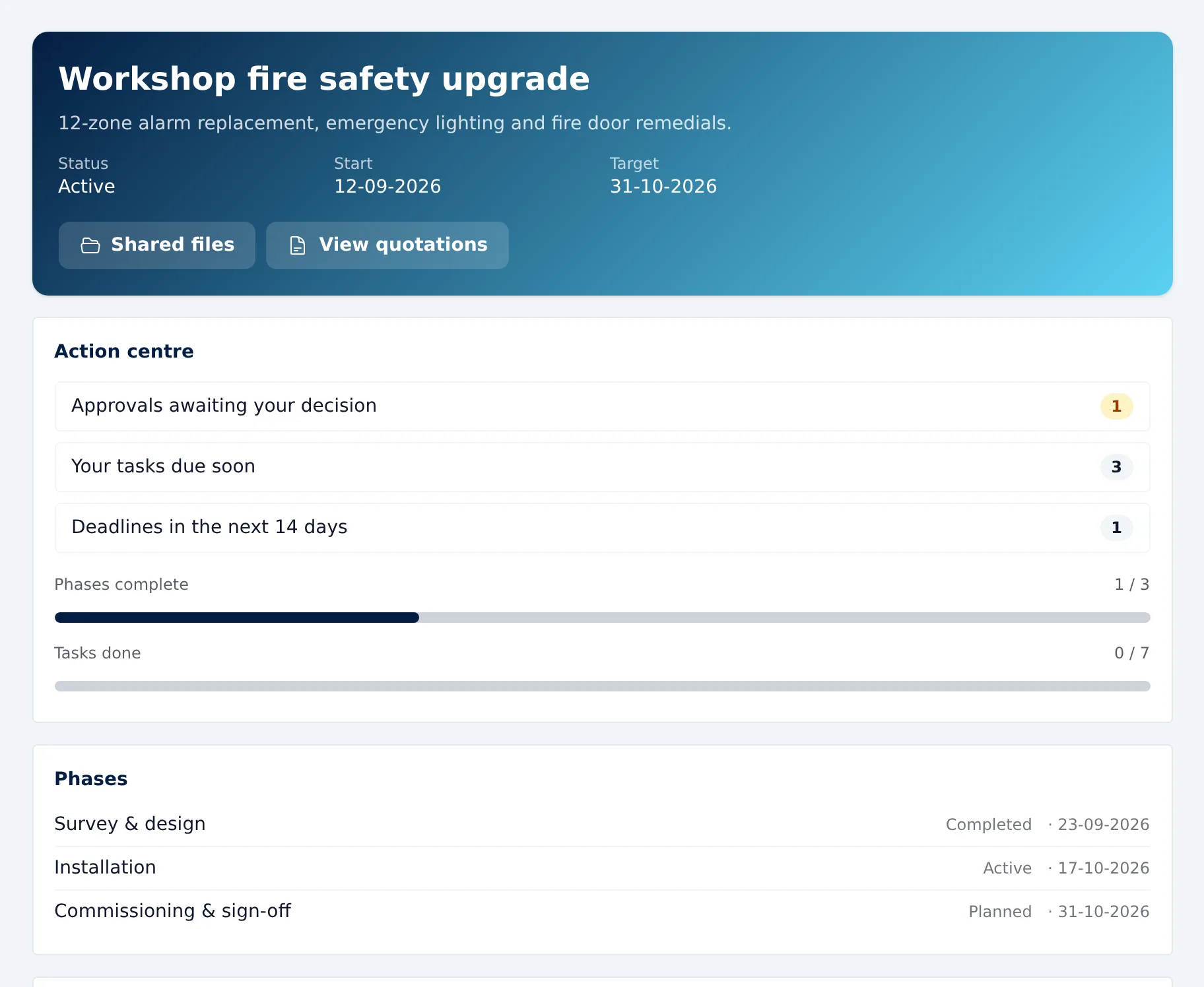The width and height of the screenshot is (1204, 987).
Task: Open Approvals awaiting your decision row
Action: [x=602, y=406]
